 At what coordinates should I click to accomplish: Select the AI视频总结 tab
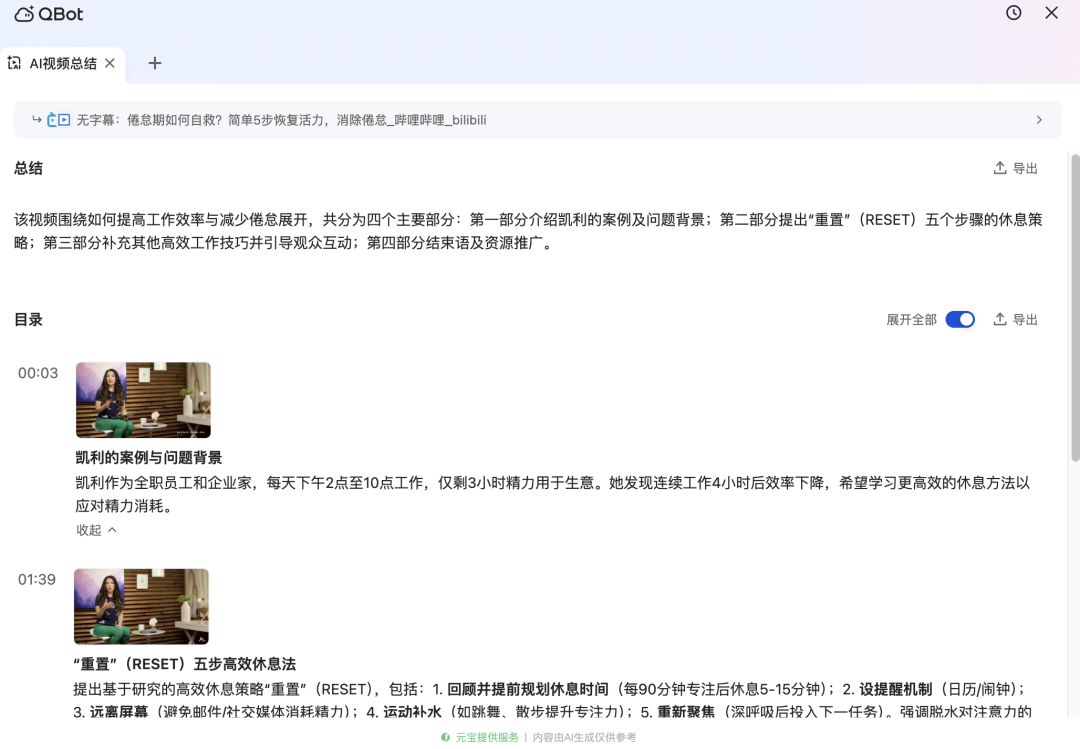point(63,63)
